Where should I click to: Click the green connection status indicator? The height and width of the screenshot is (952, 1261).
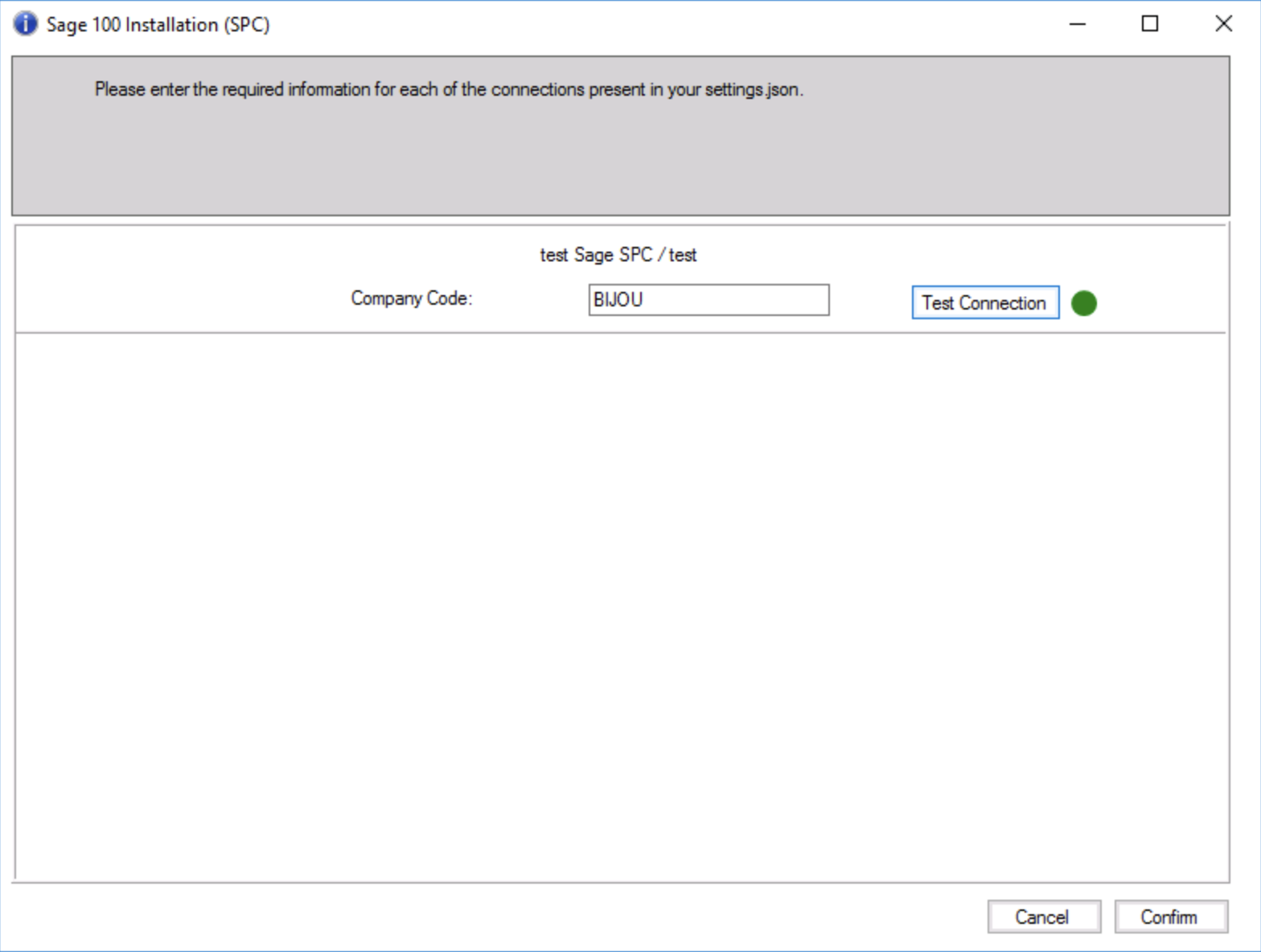coord(1084,303)
